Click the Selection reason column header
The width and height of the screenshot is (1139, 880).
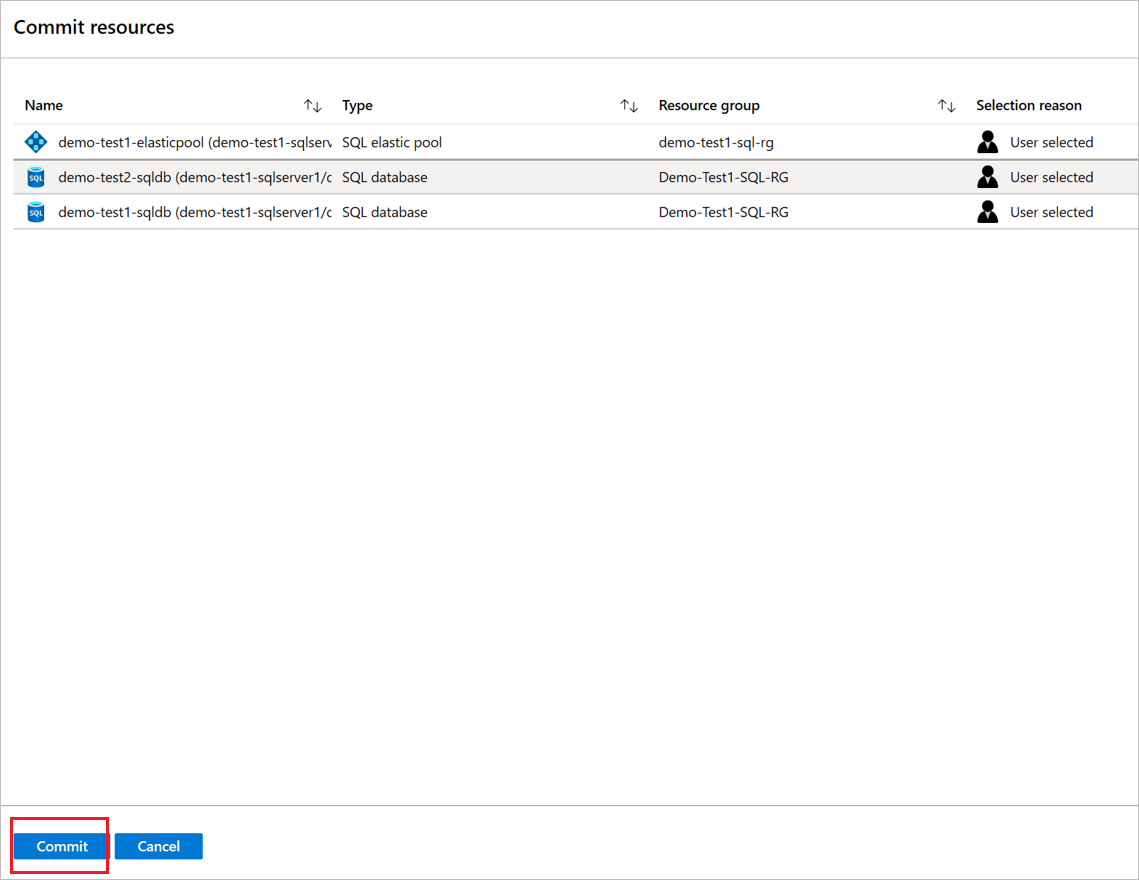click(1029, 105)
